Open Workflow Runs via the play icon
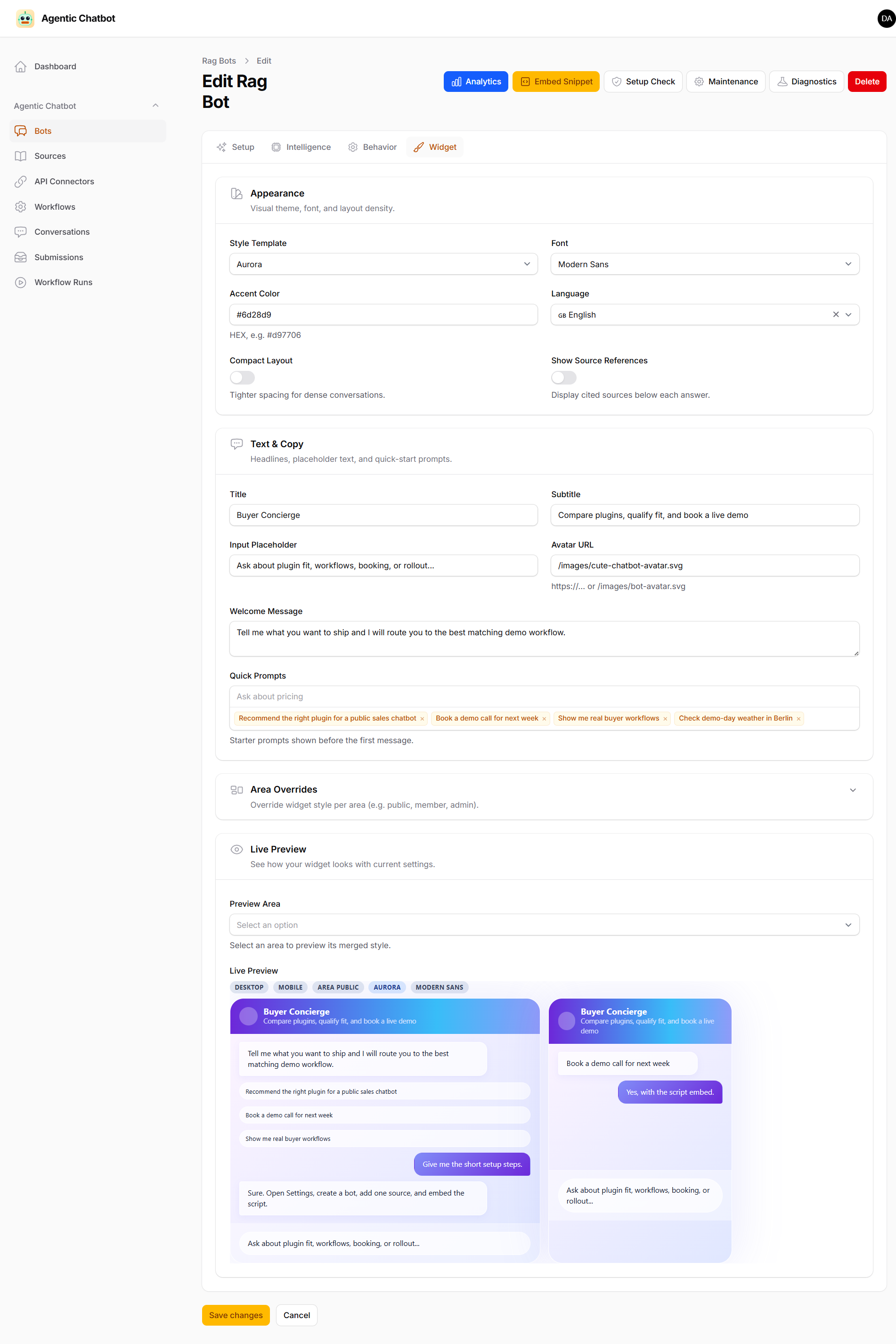 [x=21, y=282]
